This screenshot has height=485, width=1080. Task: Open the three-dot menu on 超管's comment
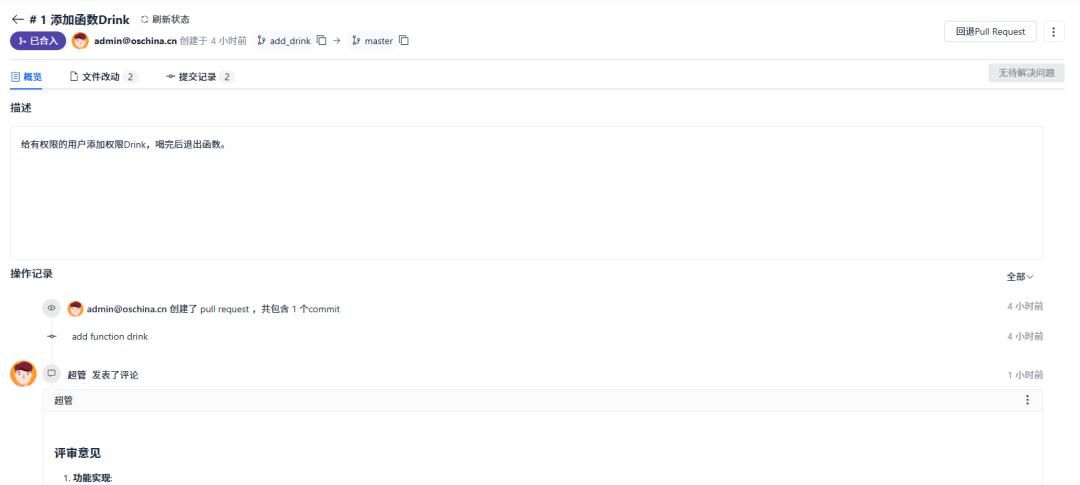coord(1026,400)
